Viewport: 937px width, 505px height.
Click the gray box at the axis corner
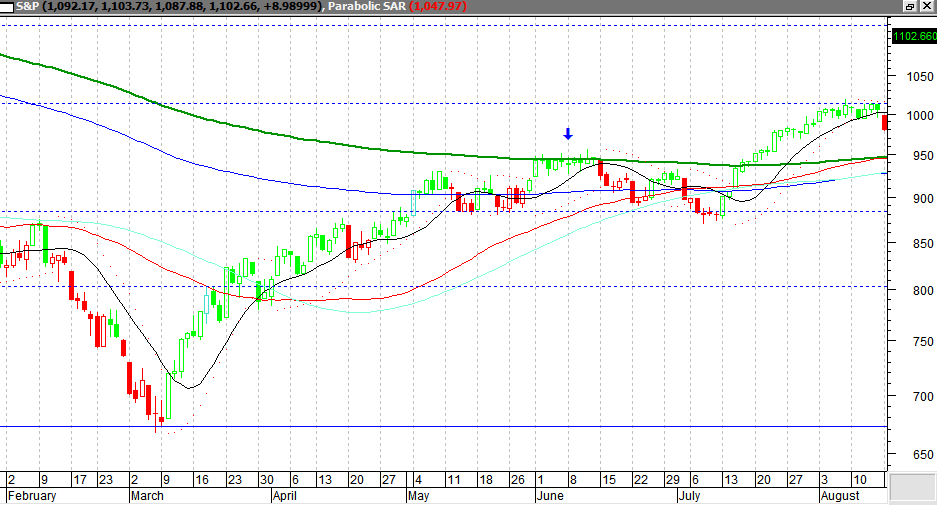912,488
